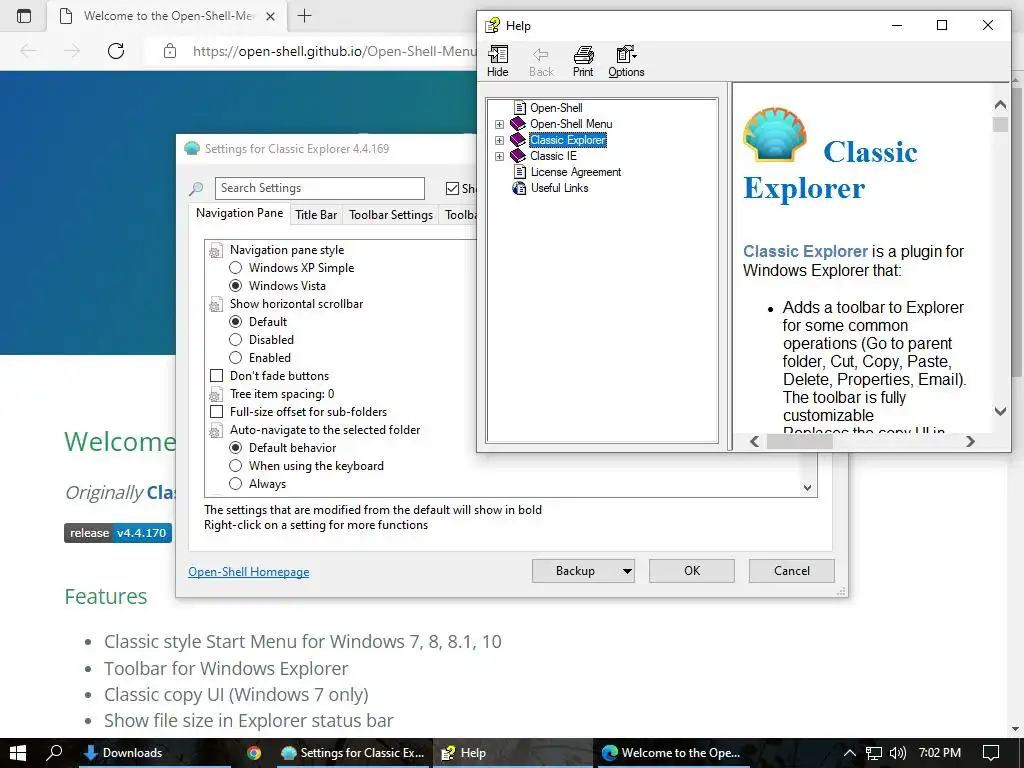Screen dimensions: 1024x768
Task: Click the browser tab actions icon
Action: (24, 16)
